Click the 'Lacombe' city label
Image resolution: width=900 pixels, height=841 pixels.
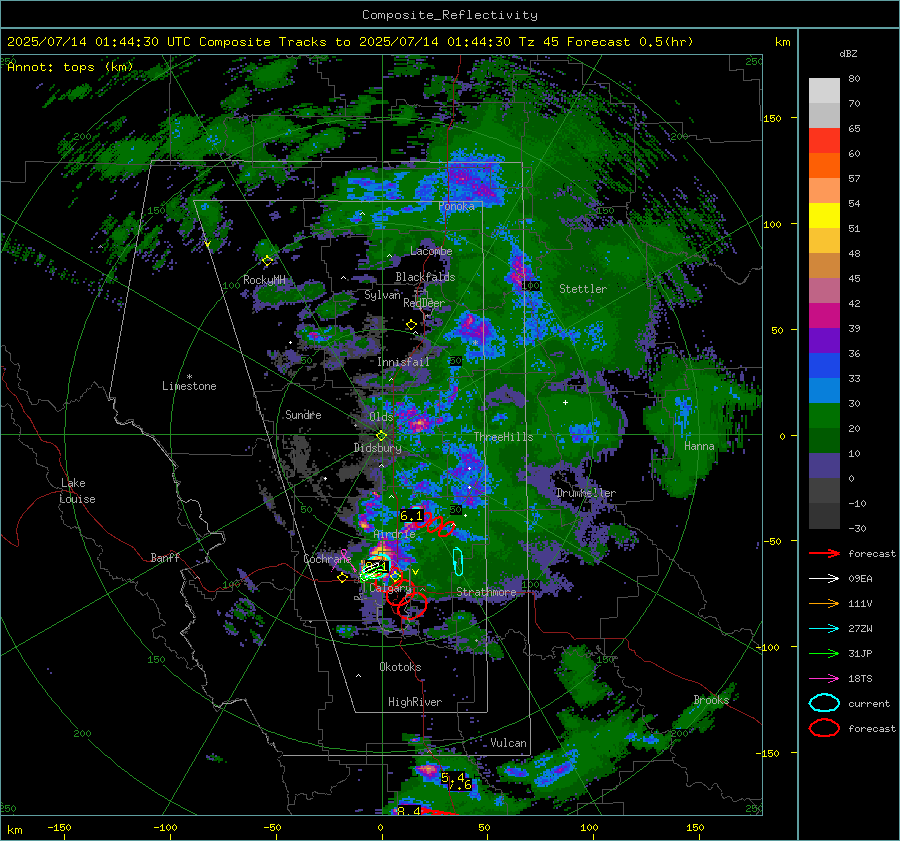431,251
